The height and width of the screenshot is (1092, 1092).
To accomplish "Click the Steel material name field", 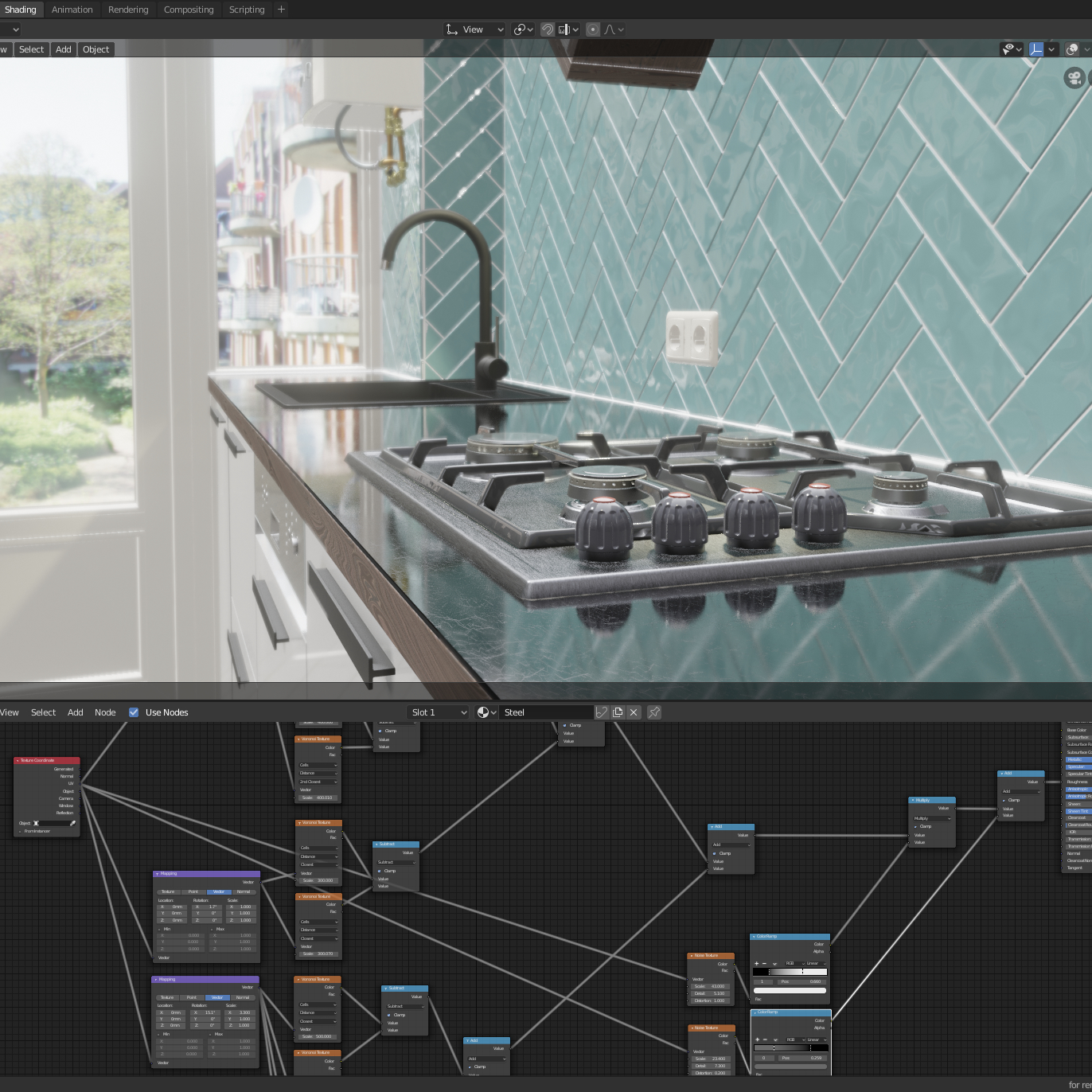I will point(546,712).
